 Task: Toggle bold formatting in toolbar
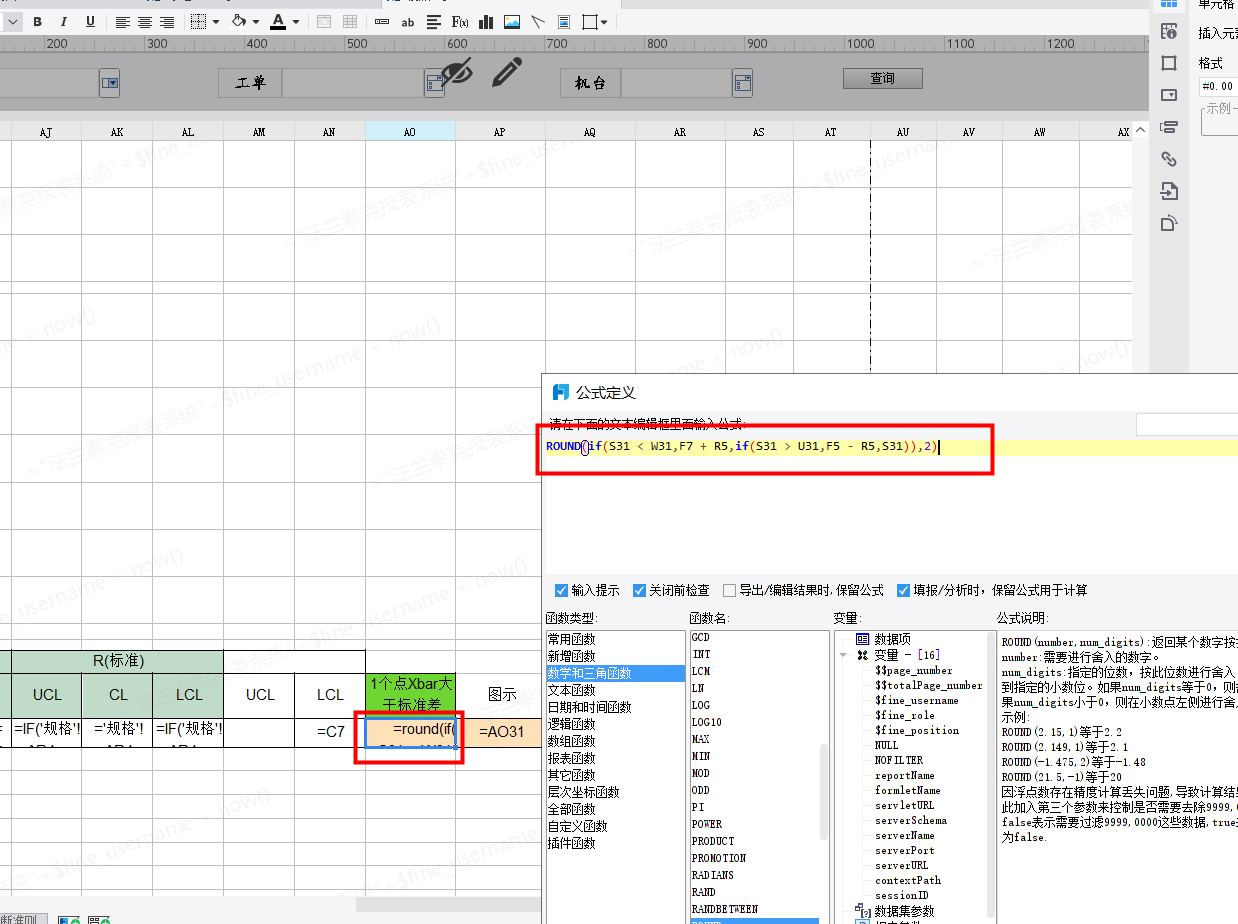[38, 21]
